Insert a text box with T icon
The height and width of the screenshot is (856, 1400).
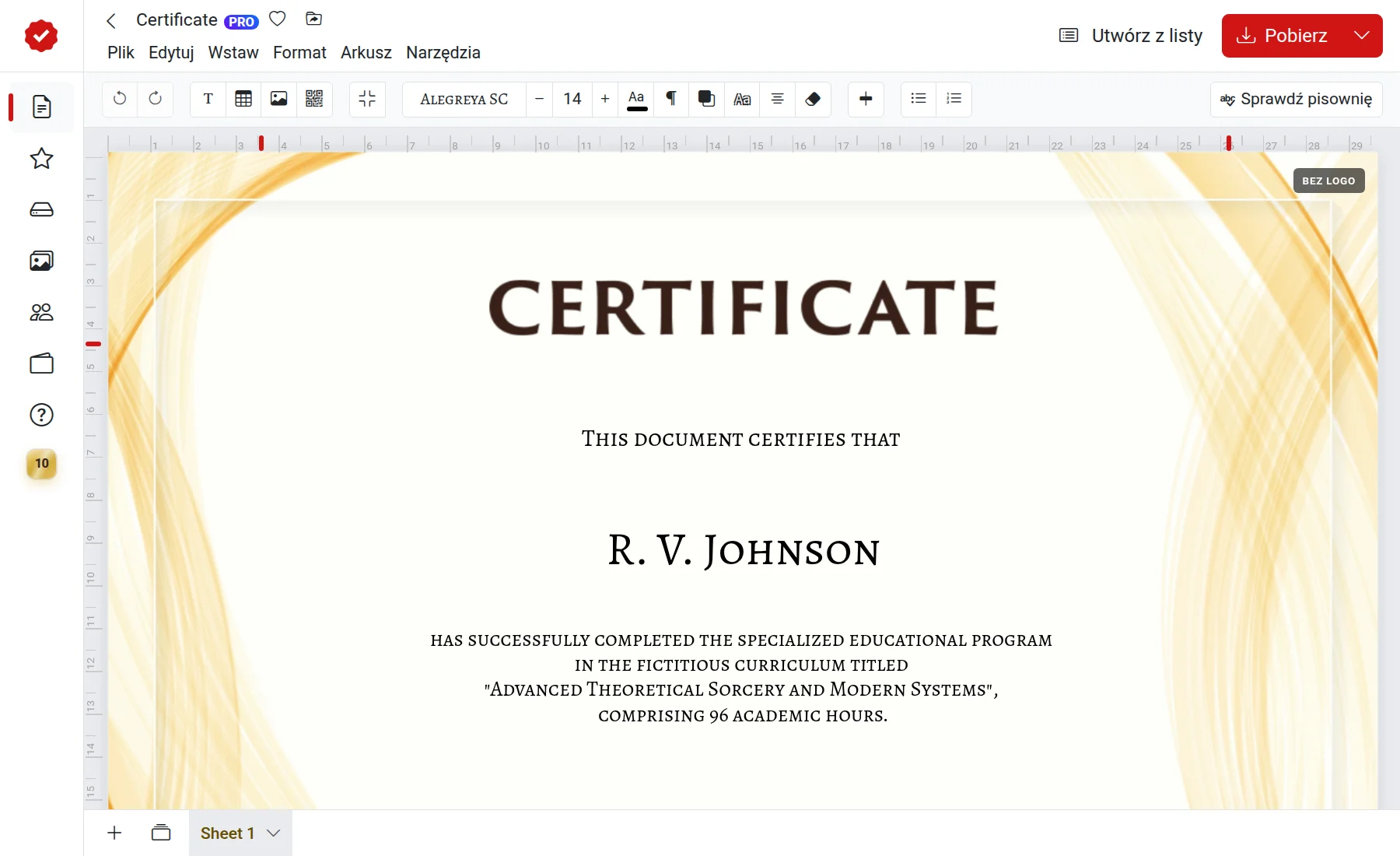208,99
